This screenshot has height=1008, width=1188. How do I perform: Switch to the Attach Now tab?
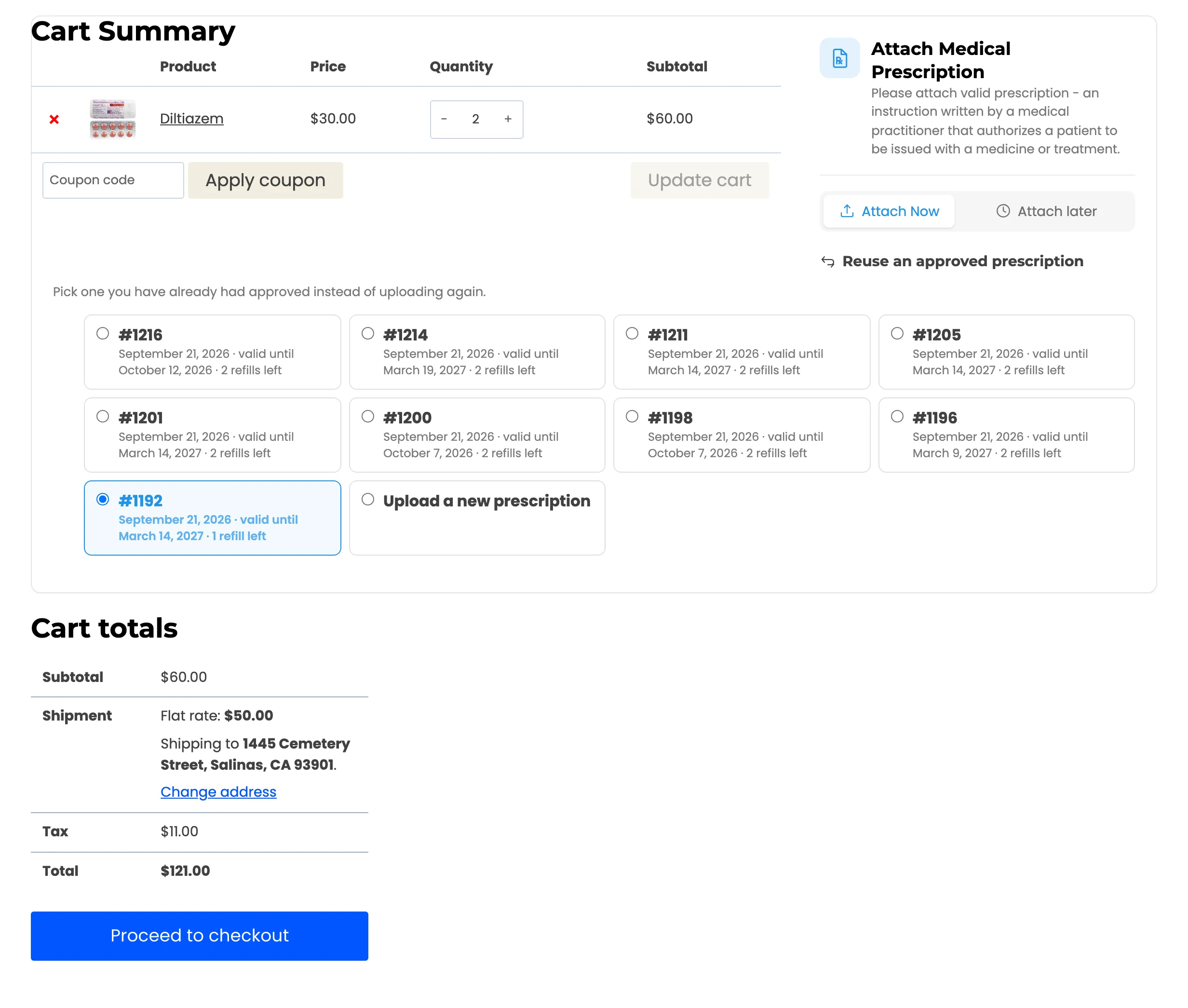[x=889, y=211]
